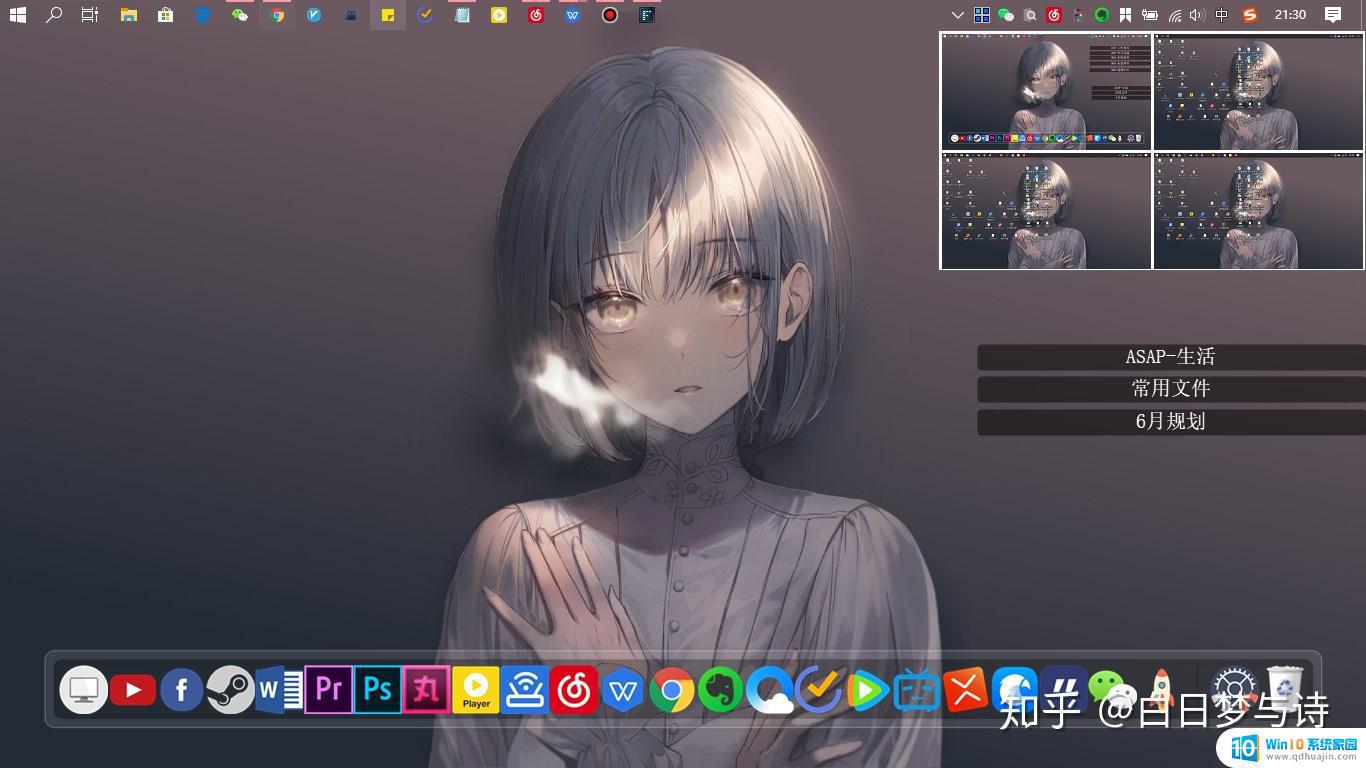Launch Tencent Video from the dock
This screenshot has height=768, width=1366.
(868, 690)
